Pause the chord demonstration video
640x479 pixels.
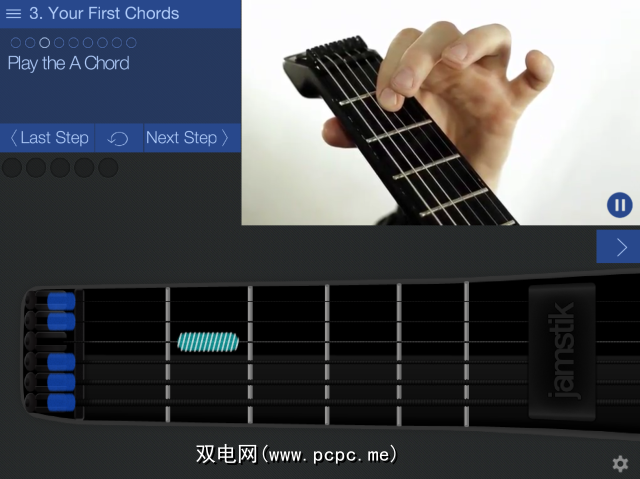[x=619, y=205]
